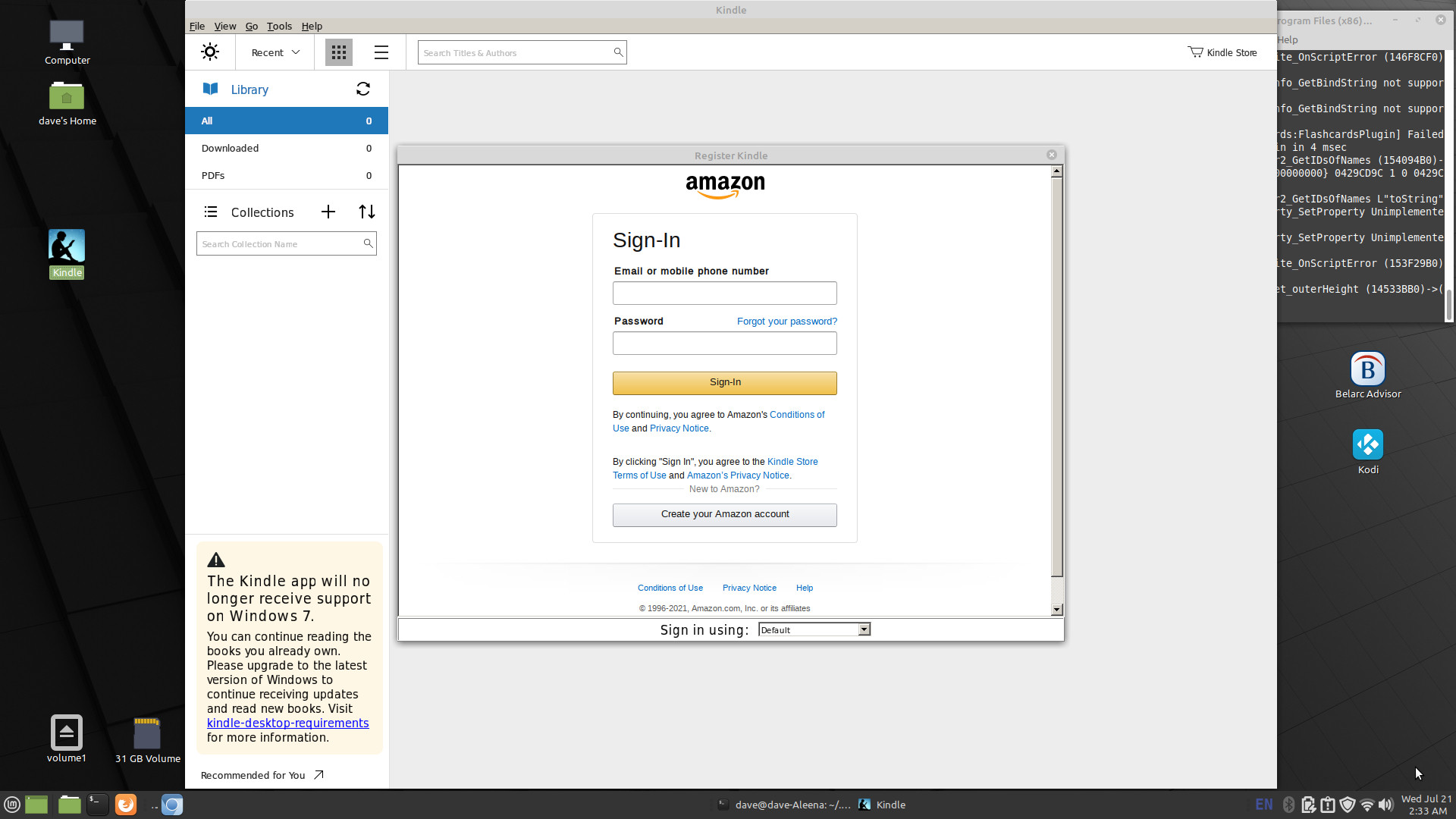1456x819 pixels.
Task: Sort collections with arrows icon
Action: coord(367,212)
